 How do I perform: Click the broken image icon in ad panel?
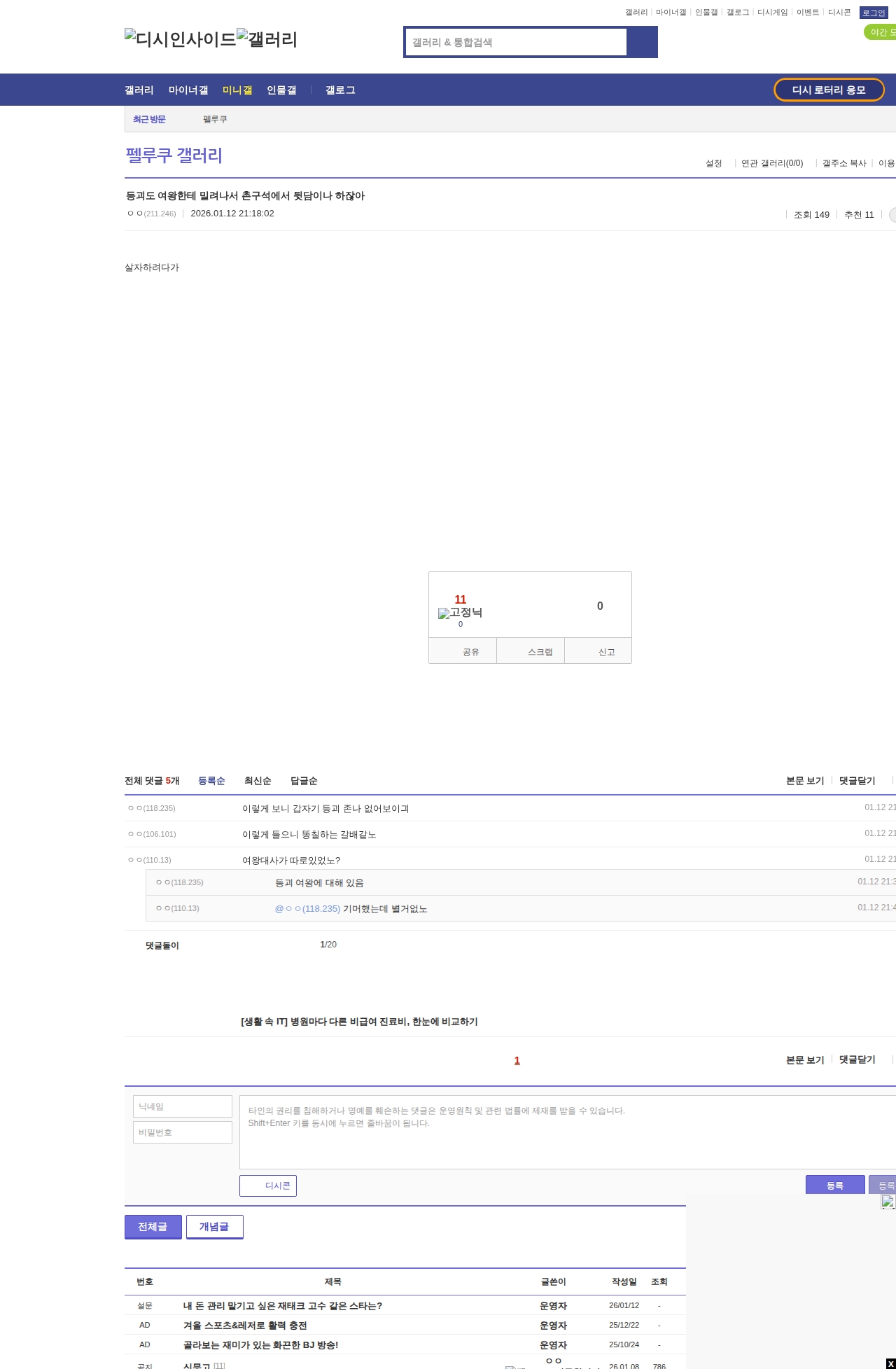point(887,1202)
